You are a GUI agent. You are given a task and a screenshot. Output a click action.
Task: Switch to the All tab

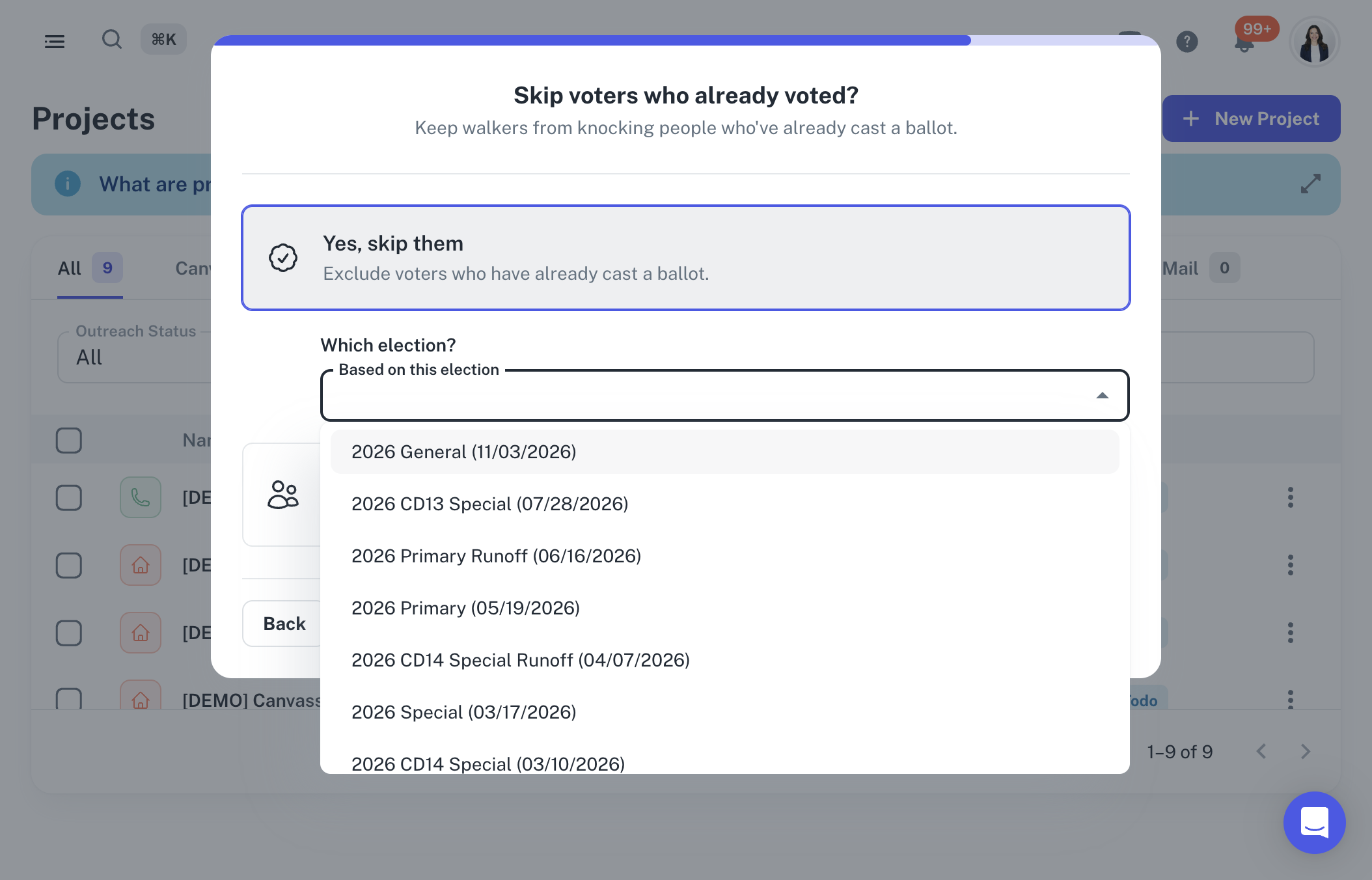pos(90,268)
